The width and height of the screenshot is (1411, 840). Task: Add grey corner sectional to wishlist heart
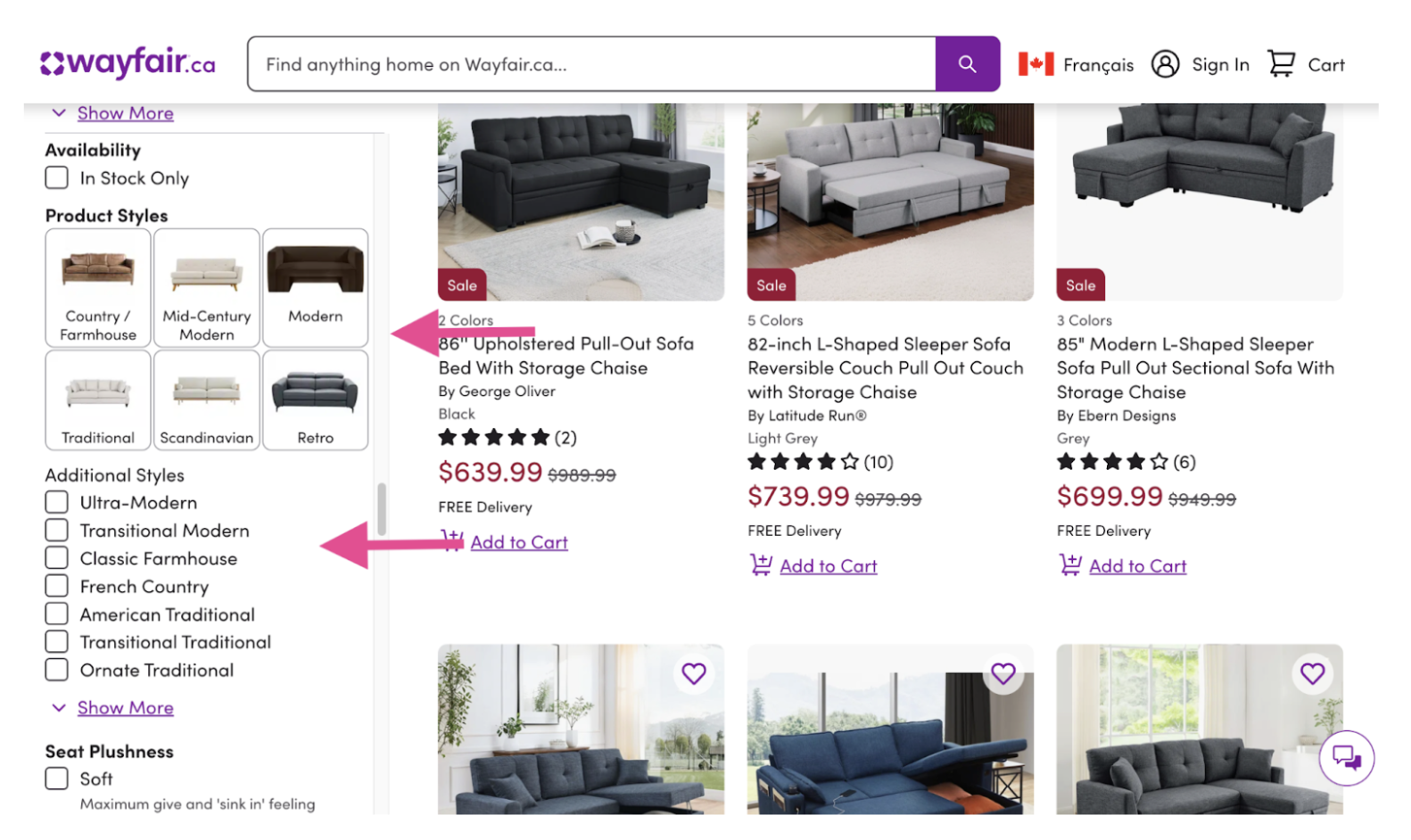(1312, 674)
